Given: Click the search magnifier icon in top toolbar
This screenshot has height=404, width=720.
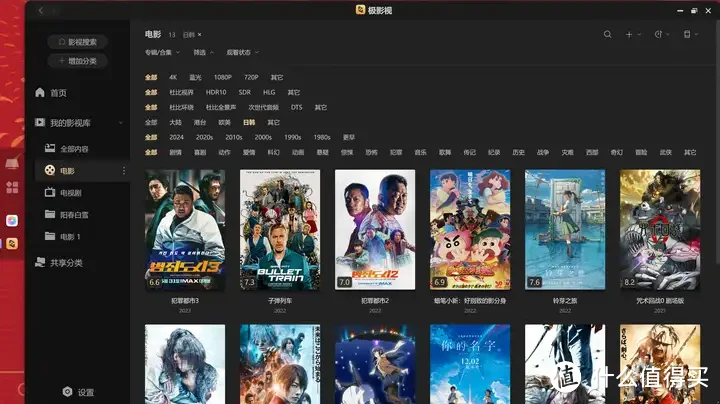Looking at the screenshot, I should [607, 34].
